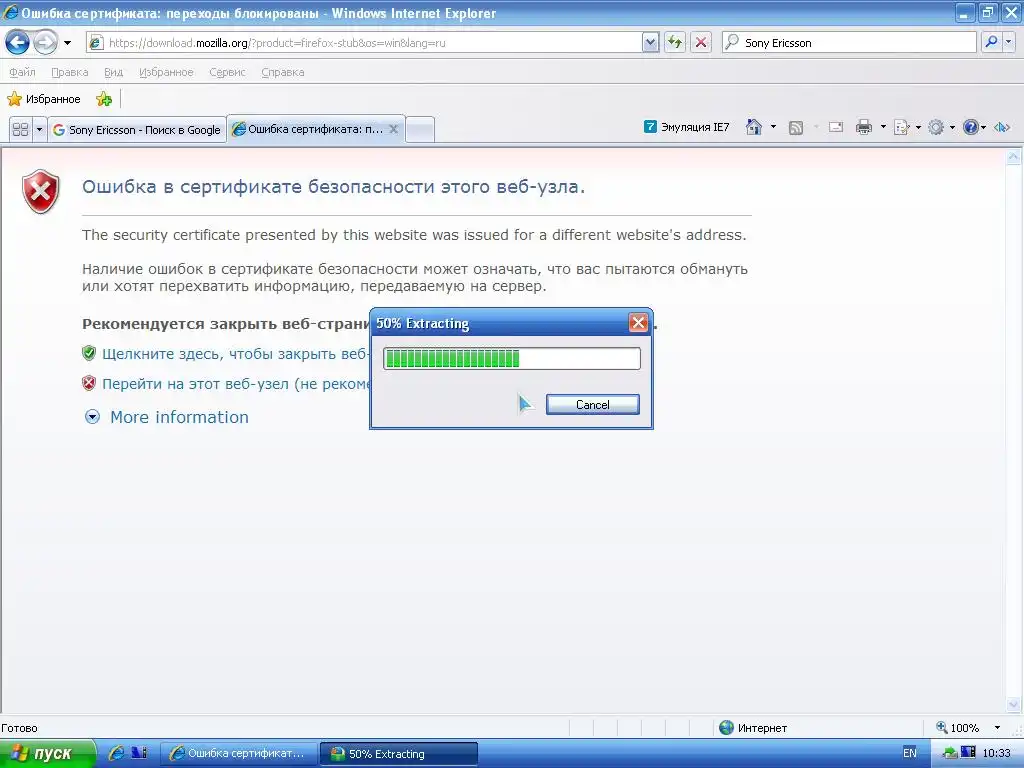Click the red shield error icon
This screenshot has width=1024, height=768.
[x=40, y=191]
